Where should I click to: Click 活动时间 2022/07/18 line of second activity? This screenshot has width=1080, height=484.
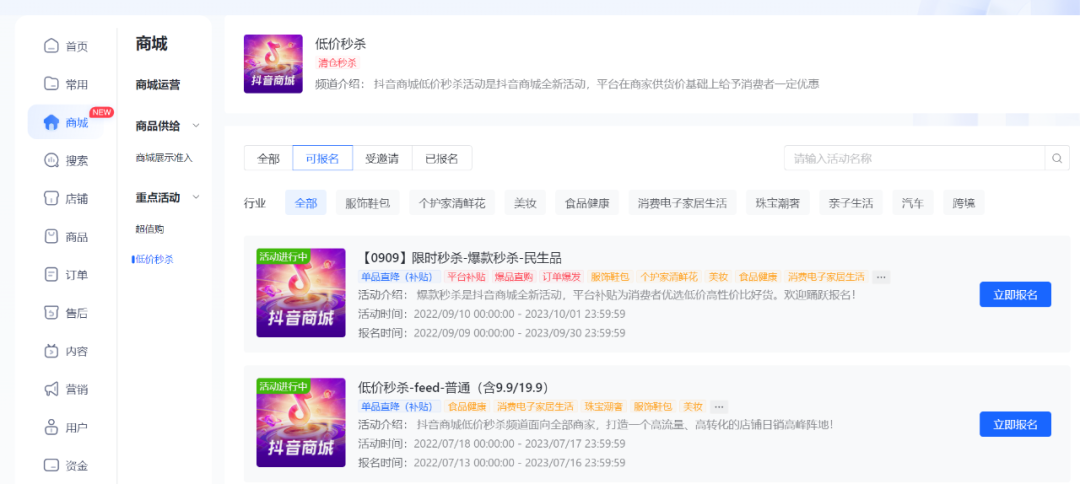coord(492,444)
